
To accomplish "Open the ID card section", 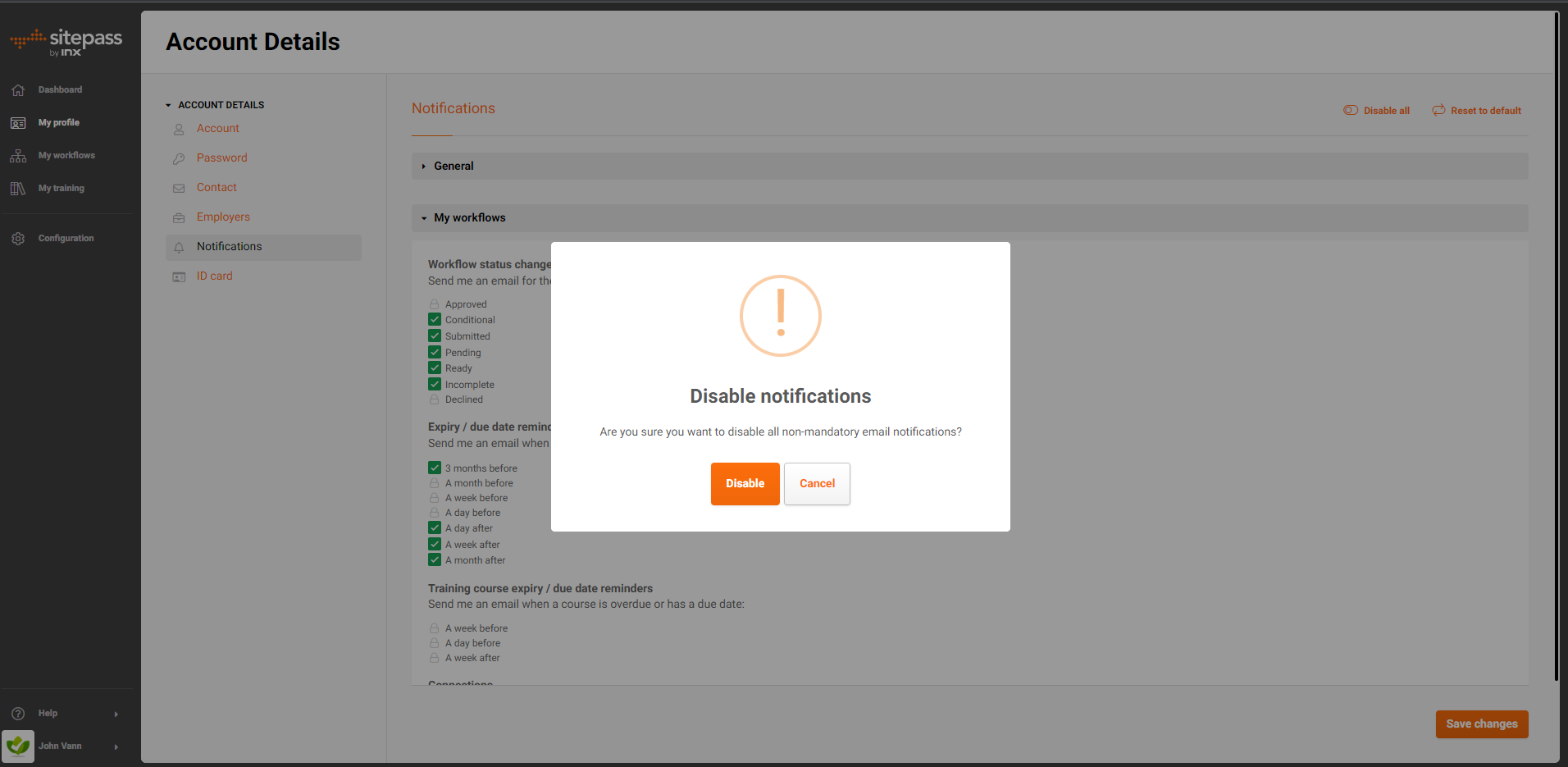I will point(215,276).
